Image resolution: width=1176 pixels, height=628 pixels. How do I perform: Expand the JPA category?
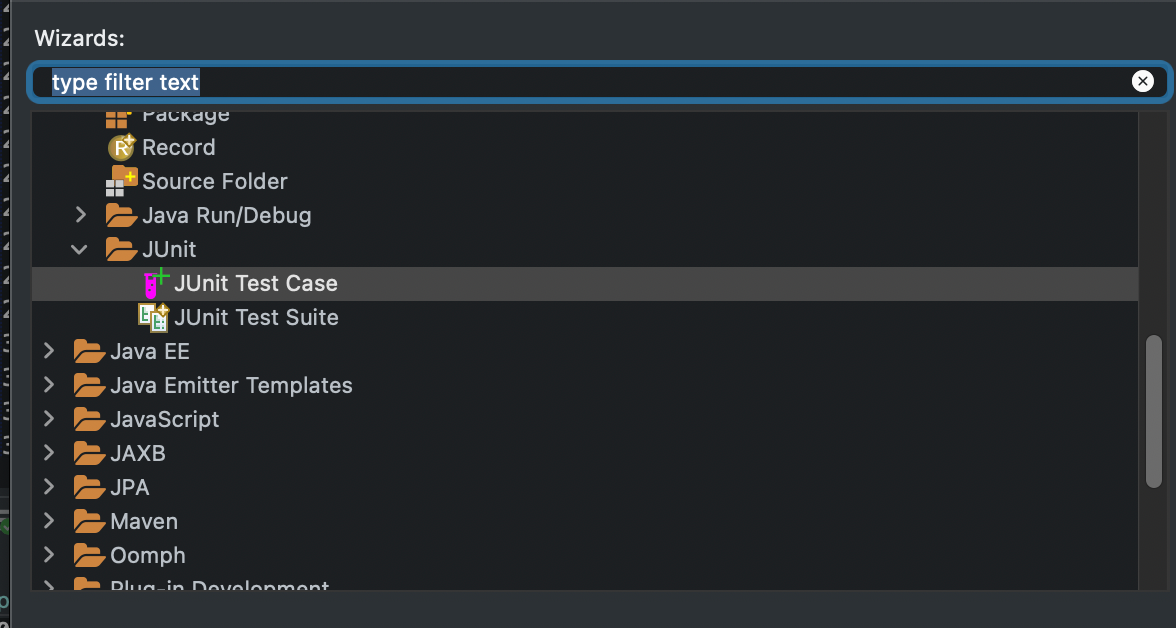(48, 487)
